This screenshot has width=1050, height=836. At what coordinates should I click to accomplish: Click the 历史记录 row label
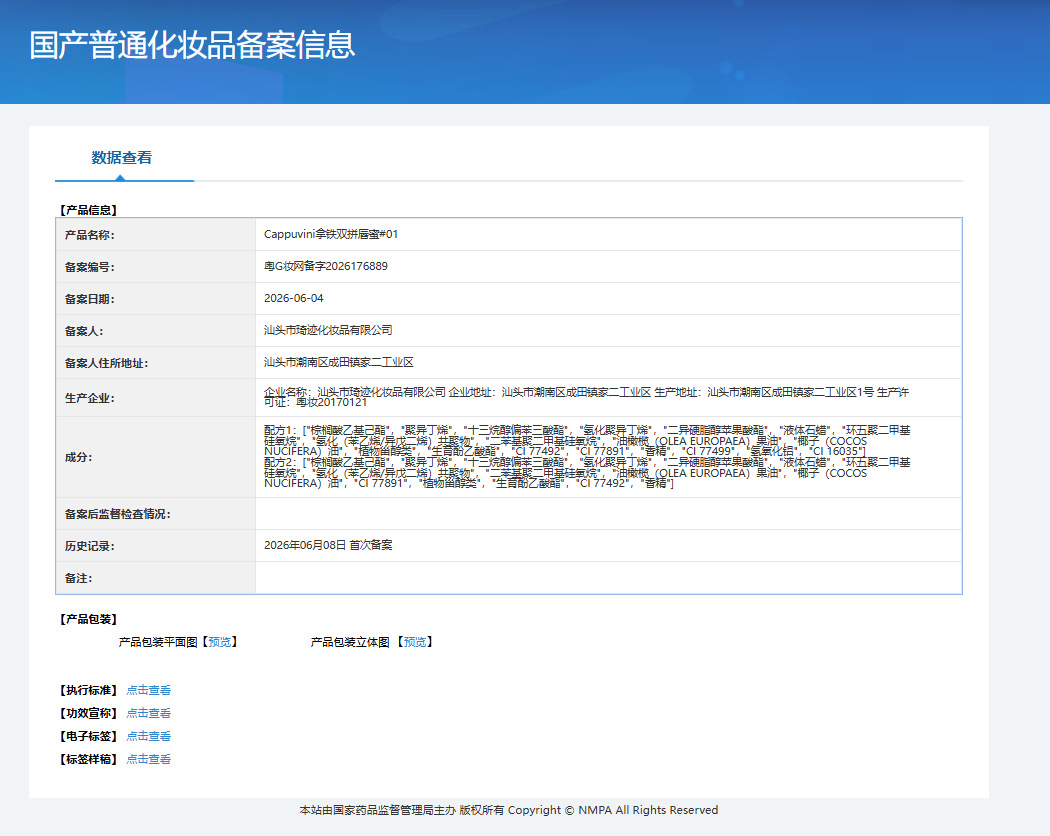pyautogui.click(x=90, y=547)
